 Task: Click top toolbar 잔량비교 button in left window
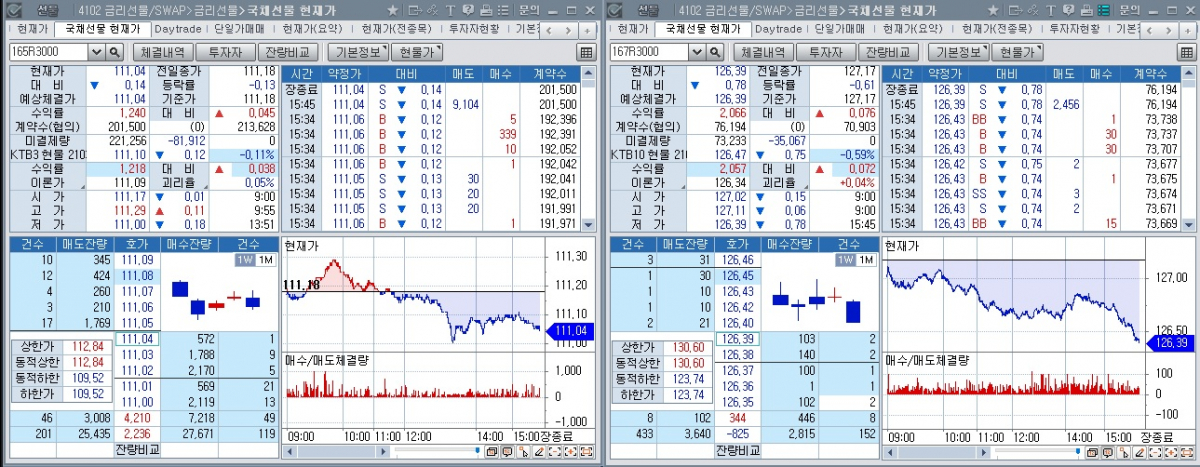pyautogui.click(x=288, y=52)
